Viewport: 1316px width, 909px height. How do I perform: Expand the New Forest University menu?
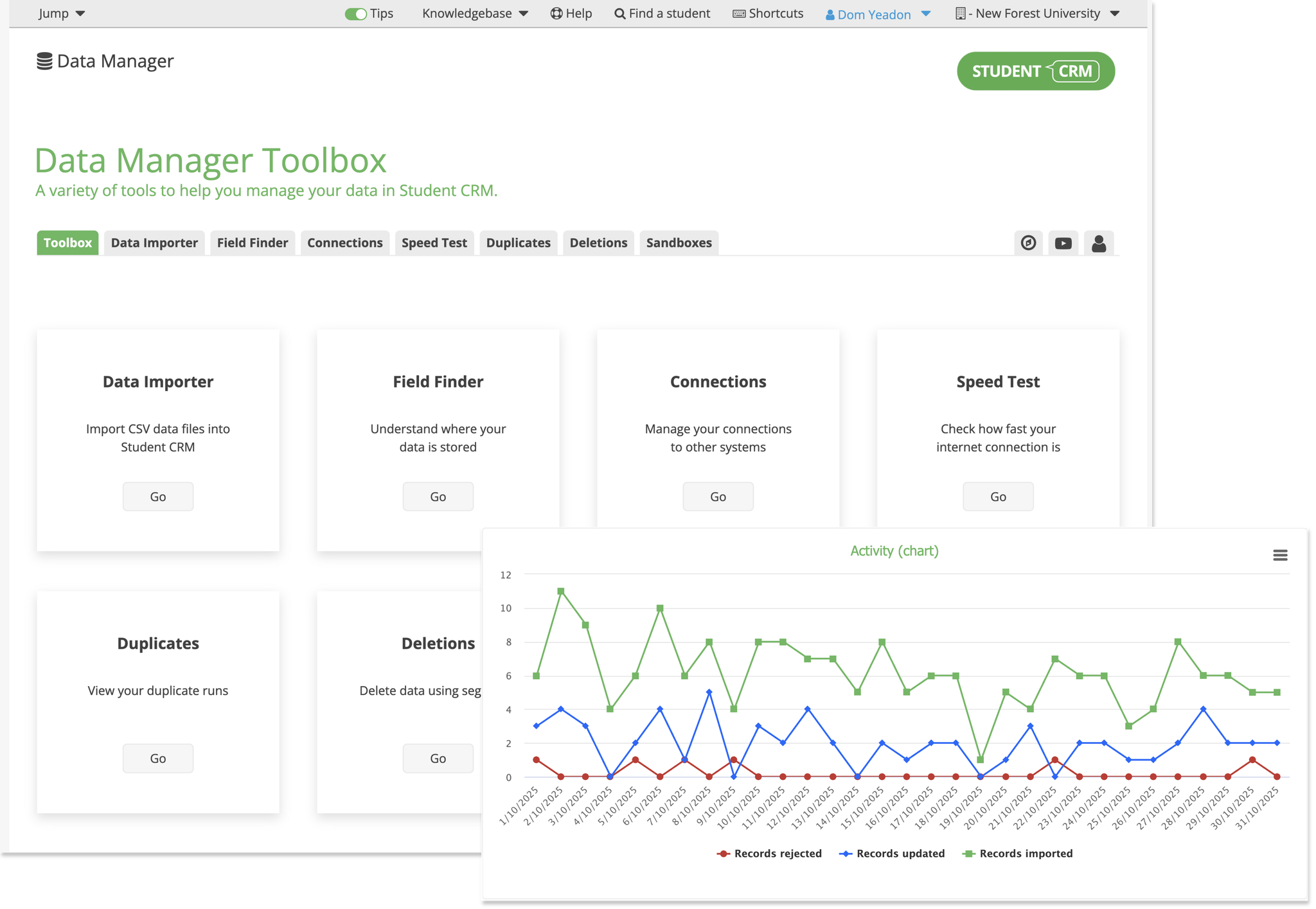1037,13
